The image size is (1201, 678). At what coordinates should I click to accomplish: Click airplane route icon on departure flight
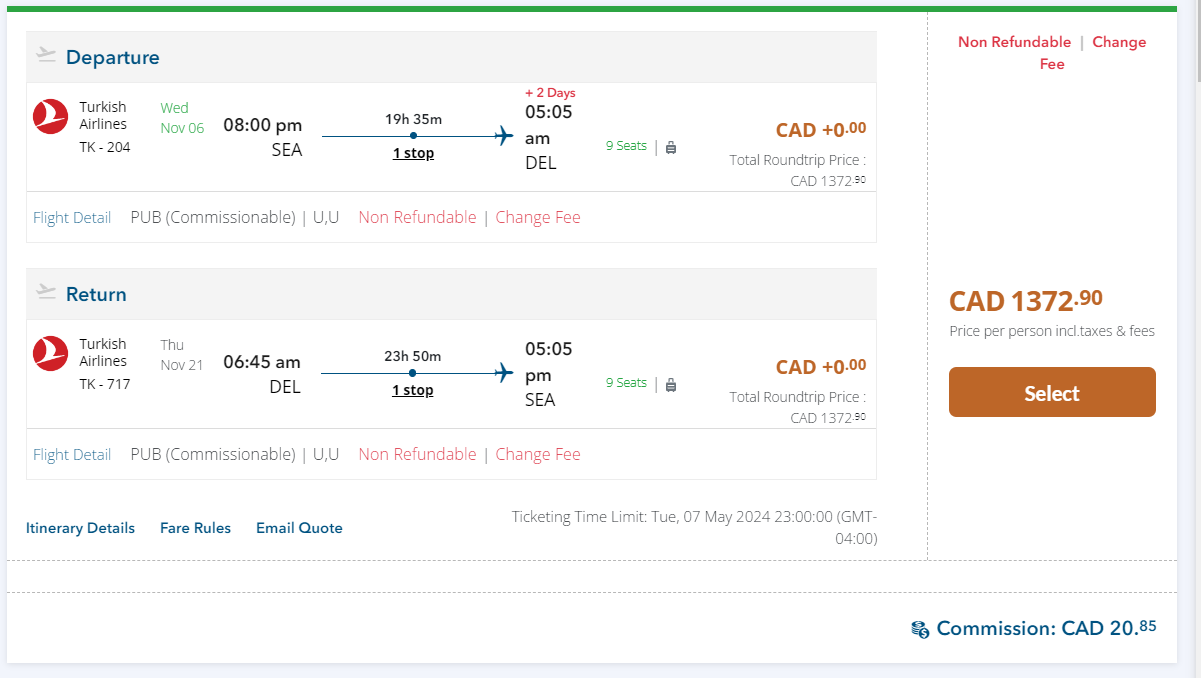[x=504, y=136]
